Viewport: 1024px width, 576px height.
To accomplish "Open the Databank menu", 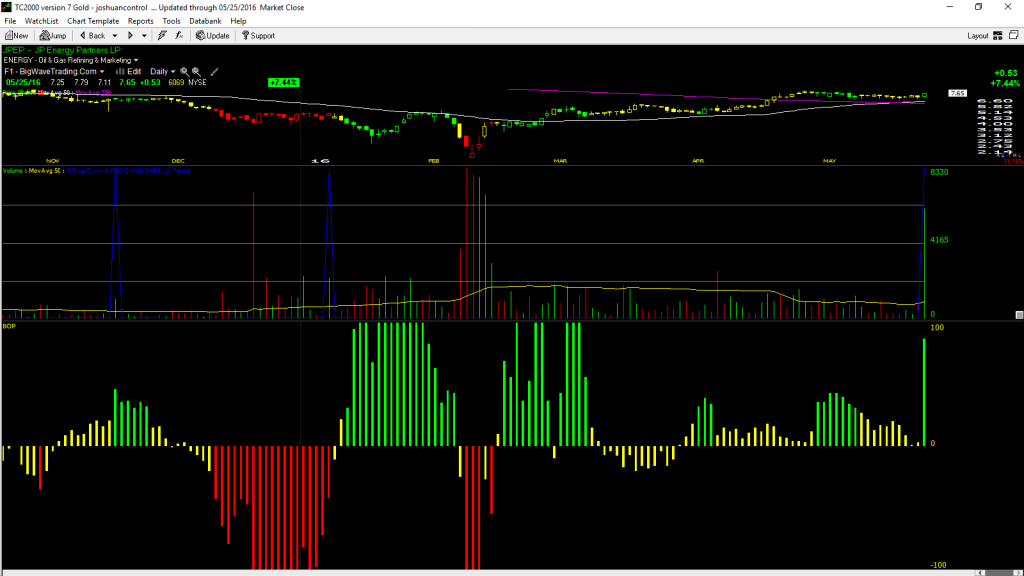I will [205, 21].
